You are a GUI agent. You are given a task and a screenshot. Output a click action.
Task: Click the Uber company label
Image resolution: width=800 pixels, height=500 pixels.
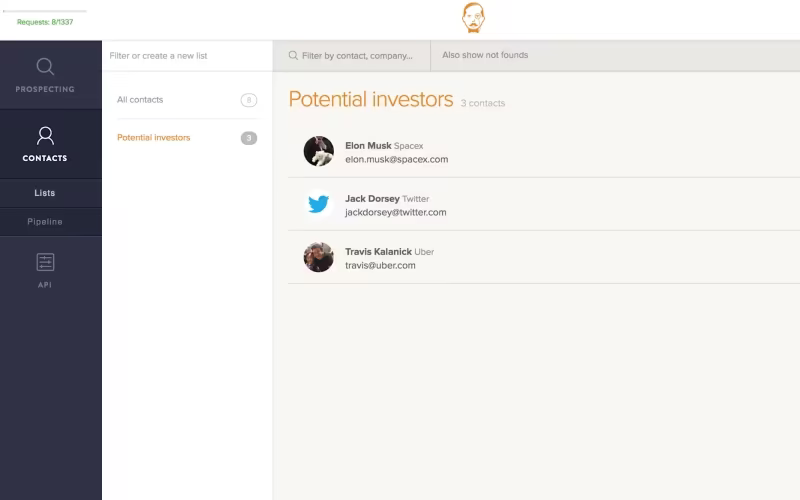pos(424,252)
